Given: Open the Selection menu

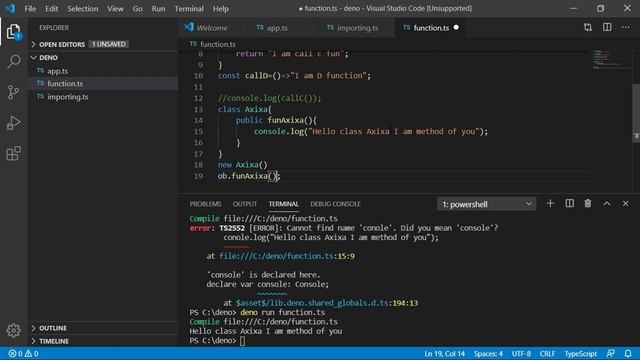Looking at the screenshot, I should 82,9.
